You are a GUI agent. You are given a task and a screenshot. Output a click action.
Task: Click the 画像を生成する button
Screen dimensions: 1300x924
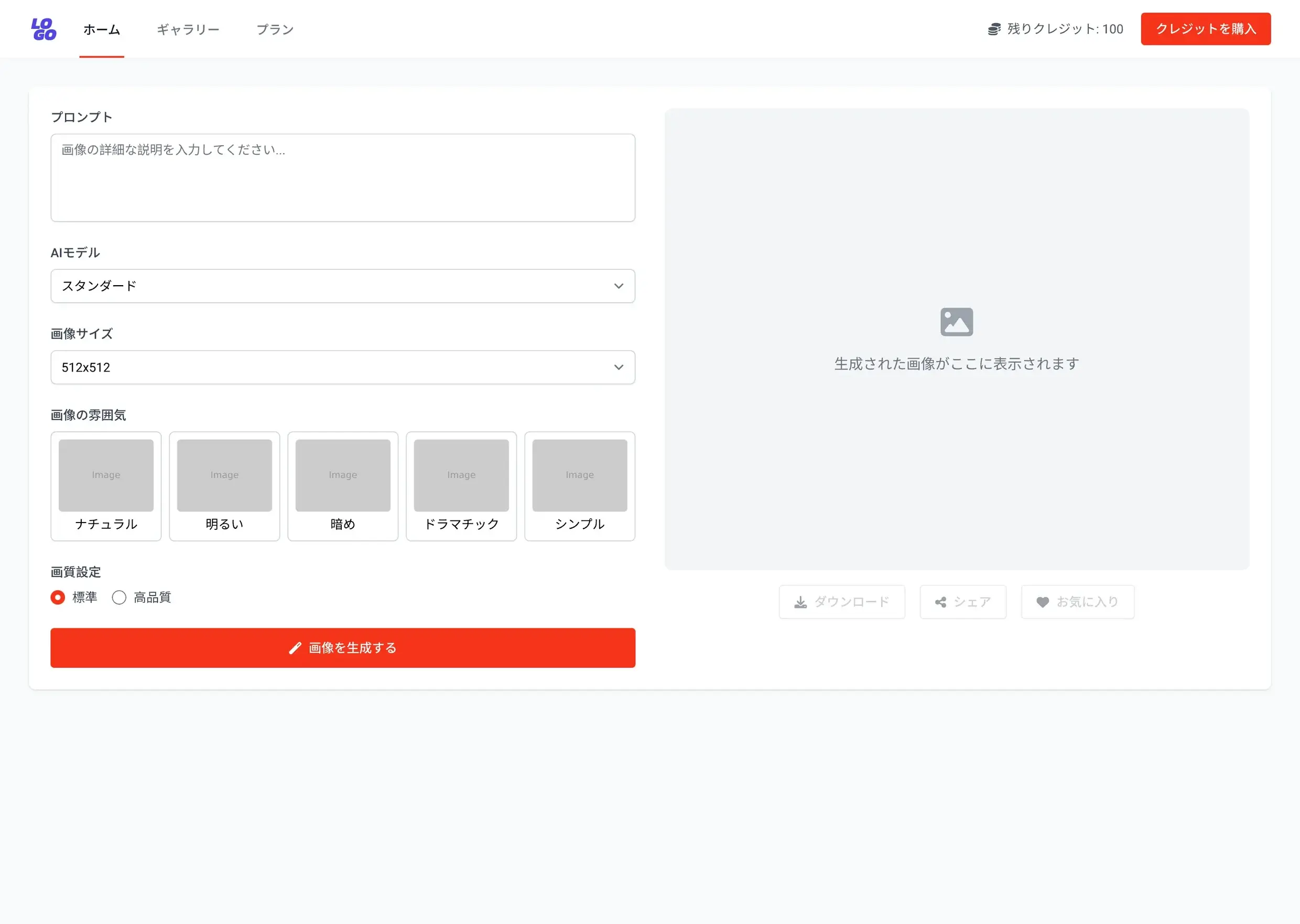pos(342,648)
